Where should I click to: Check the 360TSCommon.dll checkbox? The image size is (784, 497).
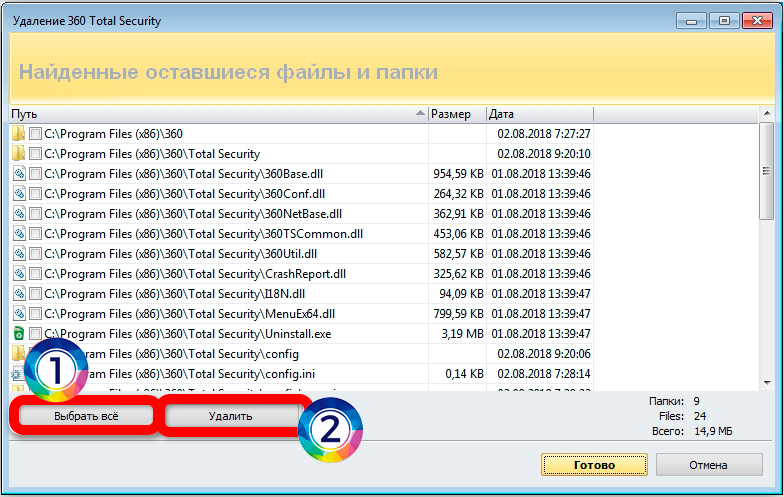click(35, 234)
